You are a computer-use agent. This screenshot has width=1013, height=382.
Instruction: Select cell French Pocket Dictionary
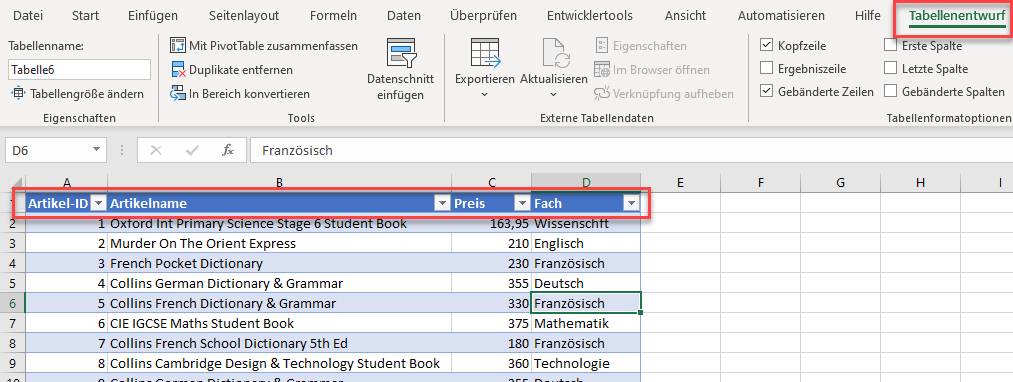click(280, 263)
